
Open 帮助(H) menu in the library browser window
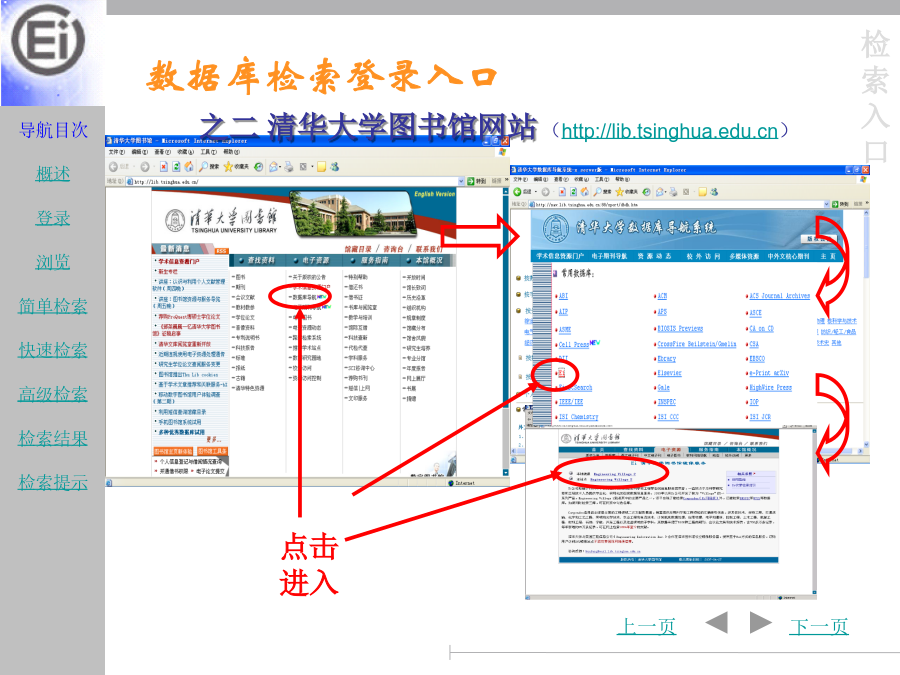pyautogui.click(x=231, y=152)
